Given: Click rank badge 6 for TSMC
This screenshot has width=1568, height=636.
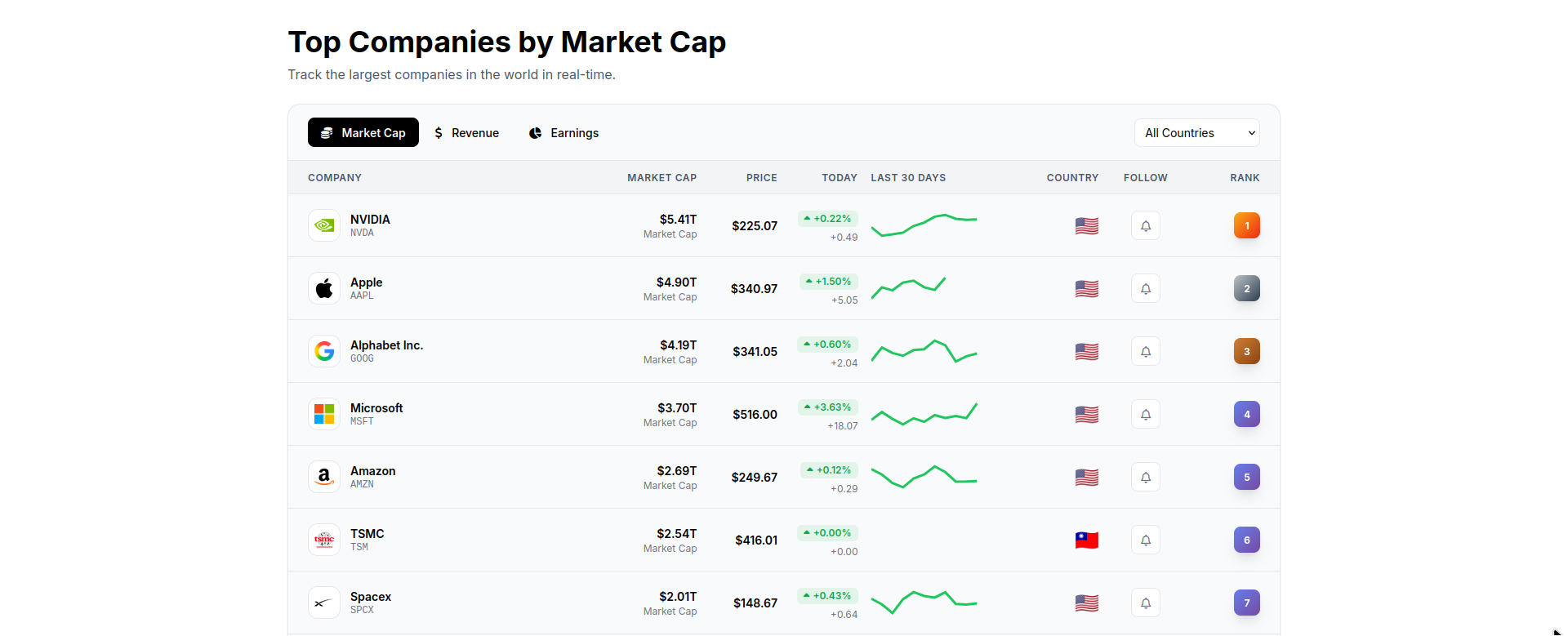Looking at the screenshot, I should coord(1247,540).
